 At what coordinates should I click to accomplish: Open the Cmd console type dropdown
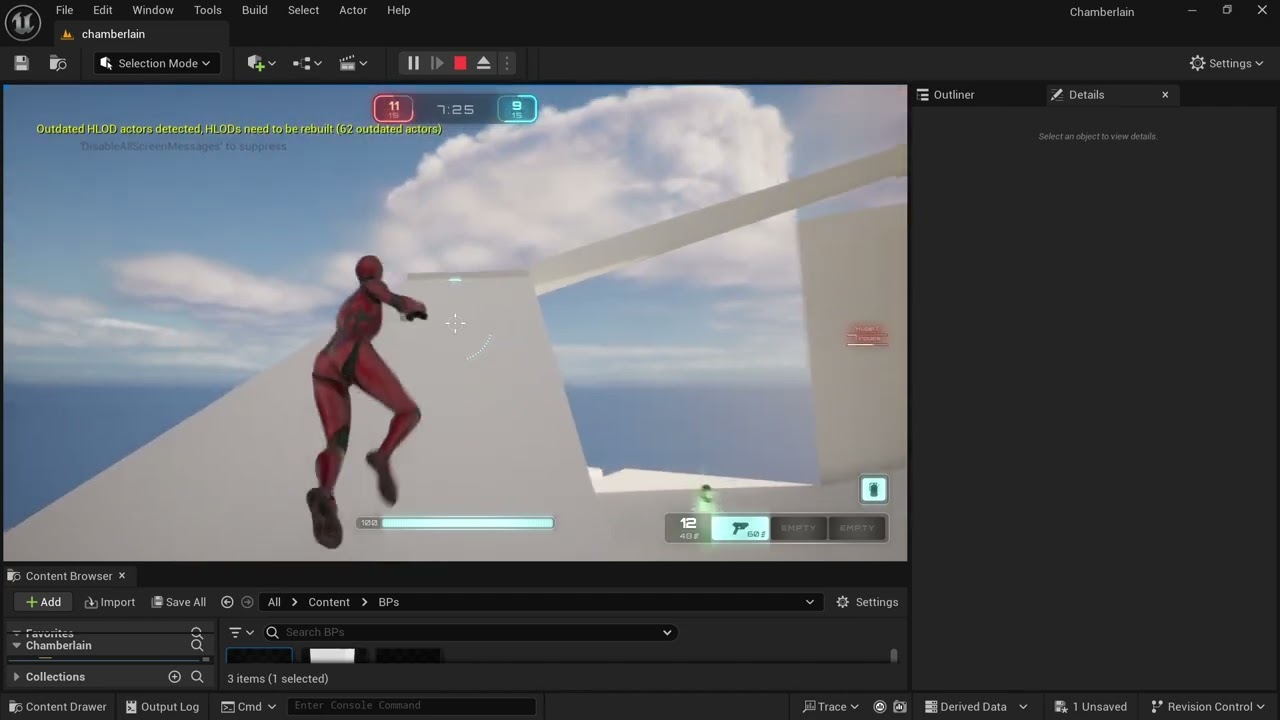pyautogui.click(x=249, y=706)
